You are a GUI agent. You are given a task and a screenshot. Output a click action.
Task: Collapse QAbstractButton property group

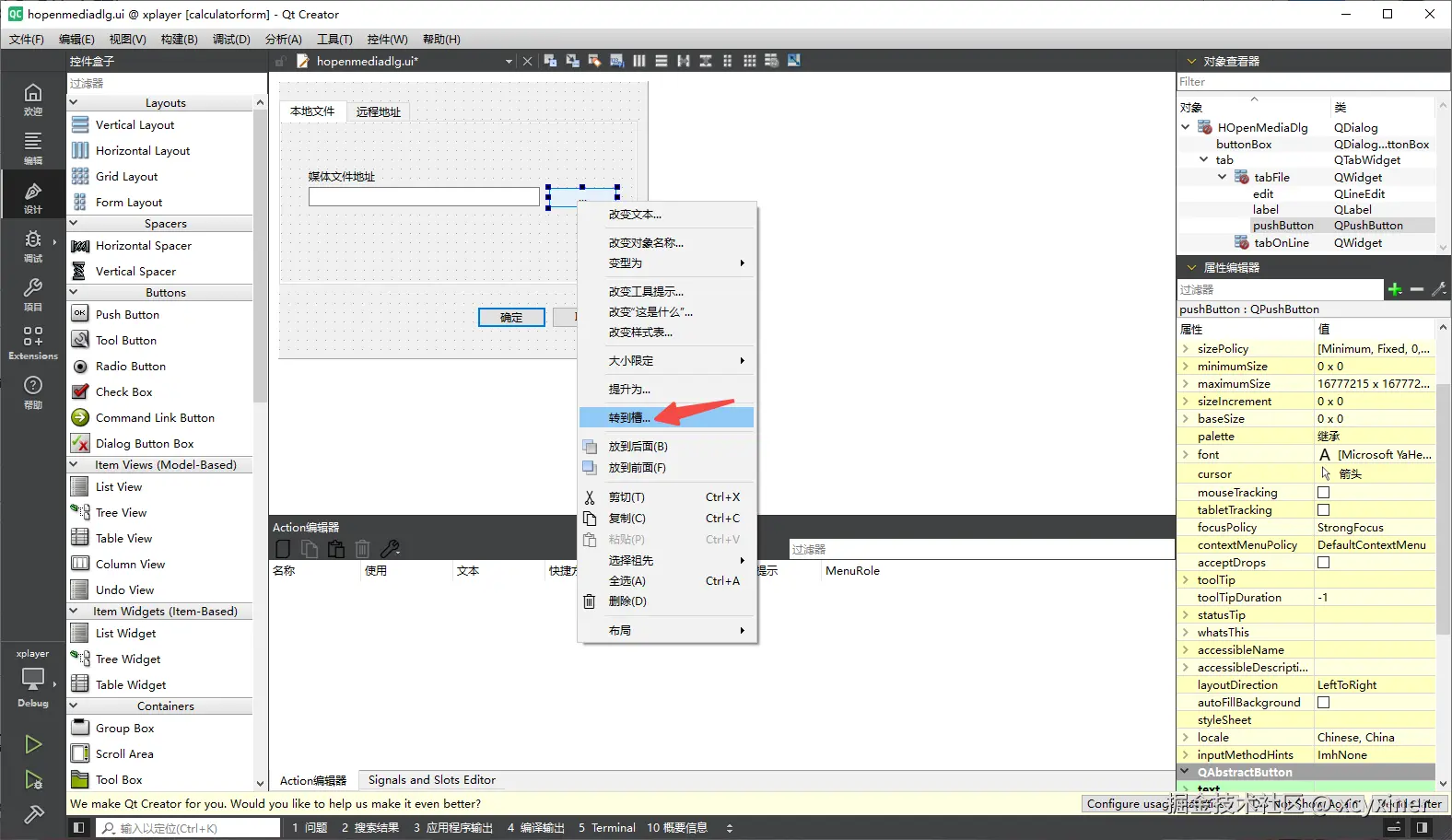1186,772
